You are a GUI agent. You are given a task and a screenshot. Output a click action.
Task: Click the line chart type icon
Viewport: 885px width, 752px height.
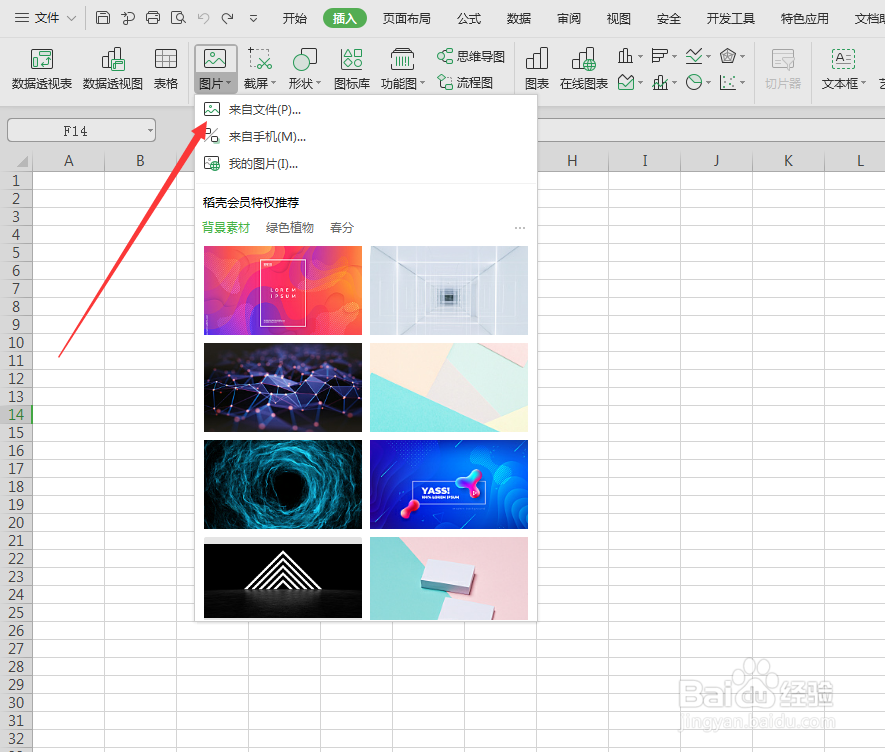pos(694,56)
